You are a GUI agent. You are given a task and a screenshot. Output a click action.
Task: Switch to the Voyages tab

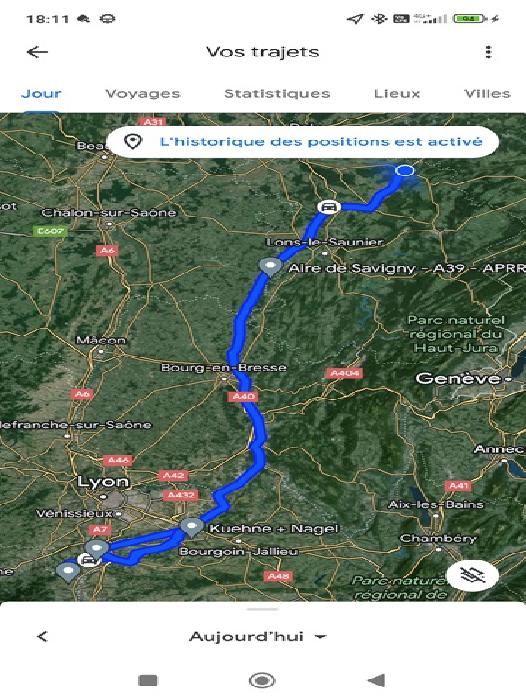[142, 93]
